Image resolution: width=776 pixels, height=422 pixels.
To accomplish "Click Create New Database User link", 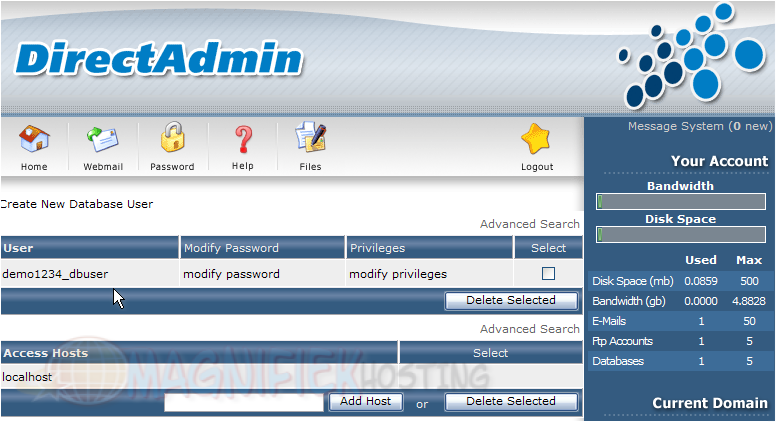I will [77, 204].
